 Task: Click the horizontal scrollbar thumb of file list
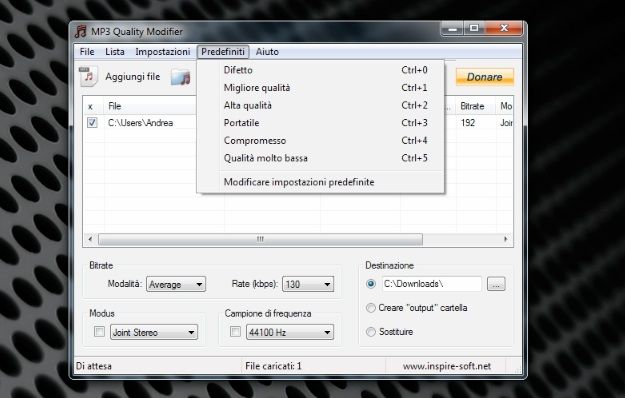click(260, 239)
